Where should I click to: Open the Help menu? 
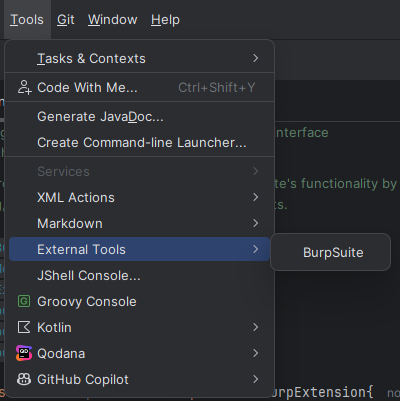(165, 20)
